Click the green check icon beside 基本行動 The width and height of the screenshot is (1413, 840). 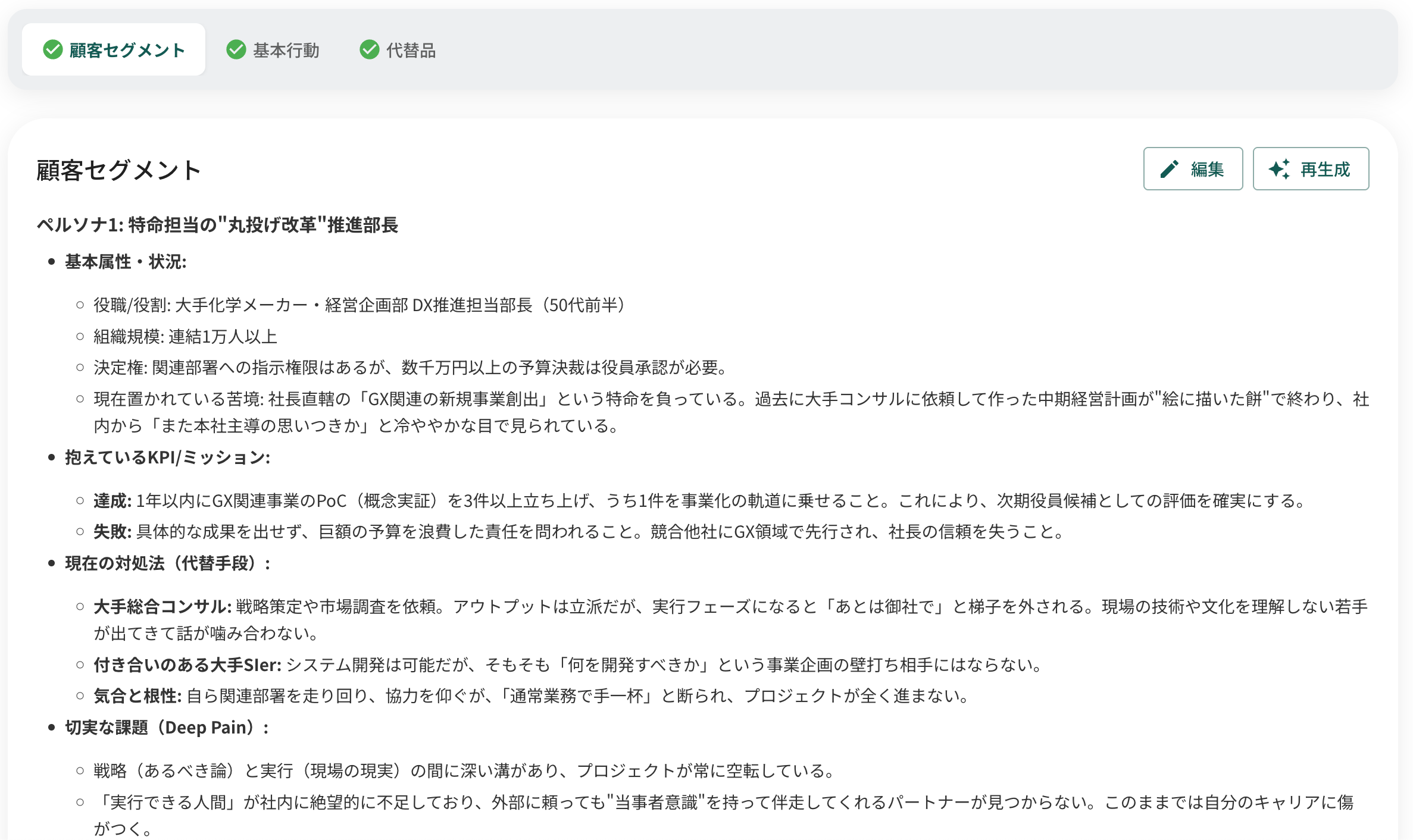[x=236, y=50]
